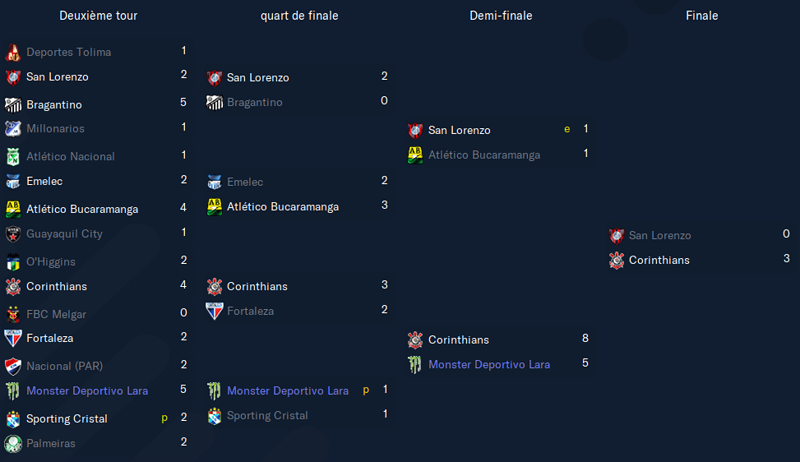Select the Guayaquil City club badge
The height and width of the screenshot is (462, 800).
13,234
